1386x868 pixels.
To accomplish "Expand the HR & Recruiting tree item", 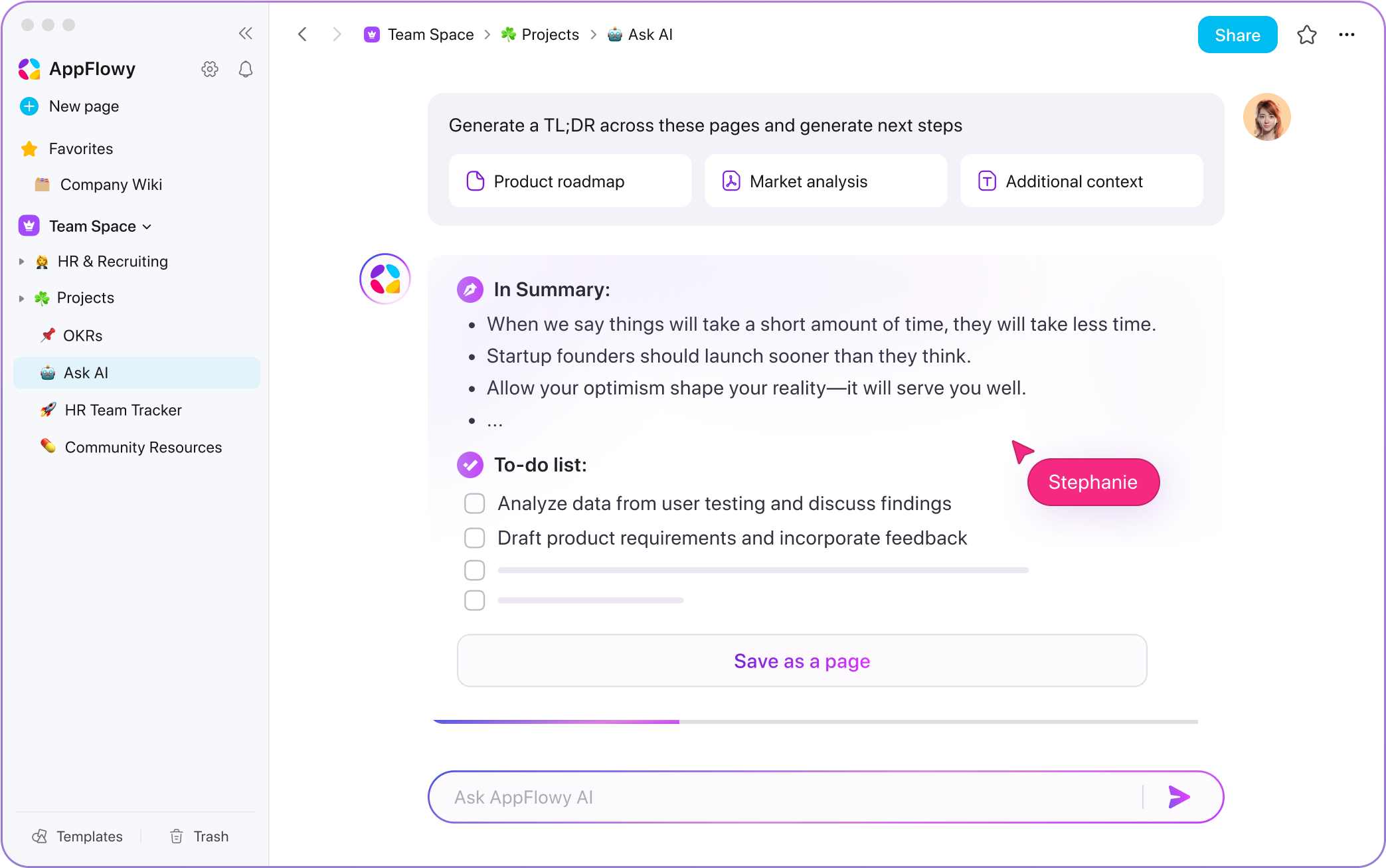I will tap(21, 262).
